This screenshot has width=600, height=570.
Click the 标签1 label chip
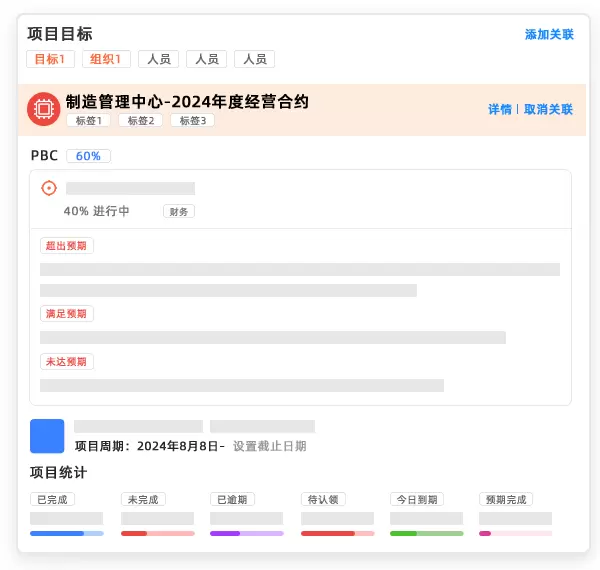coord(88,121)
